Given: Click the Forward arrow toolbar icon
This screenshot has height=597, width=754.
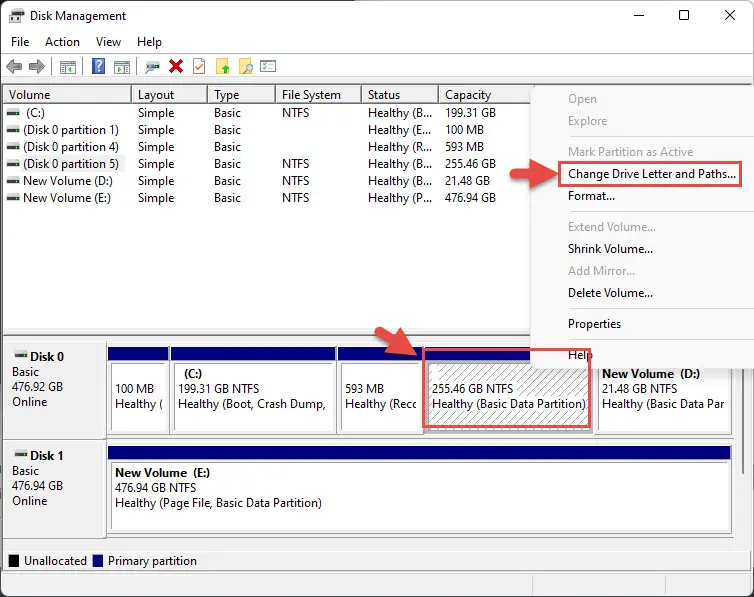Looking at the screenshot, I should click(x=37, y=66).
